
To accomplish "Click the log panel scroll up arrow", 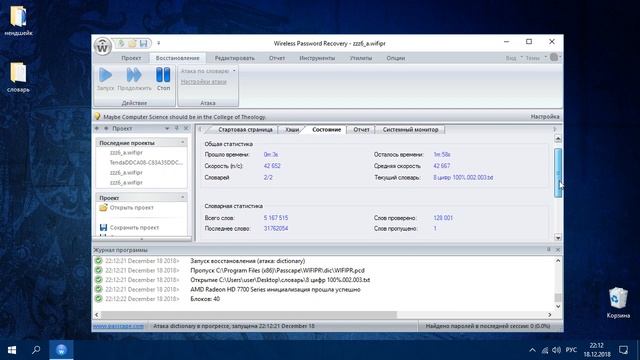I will (x=558, y=260).
